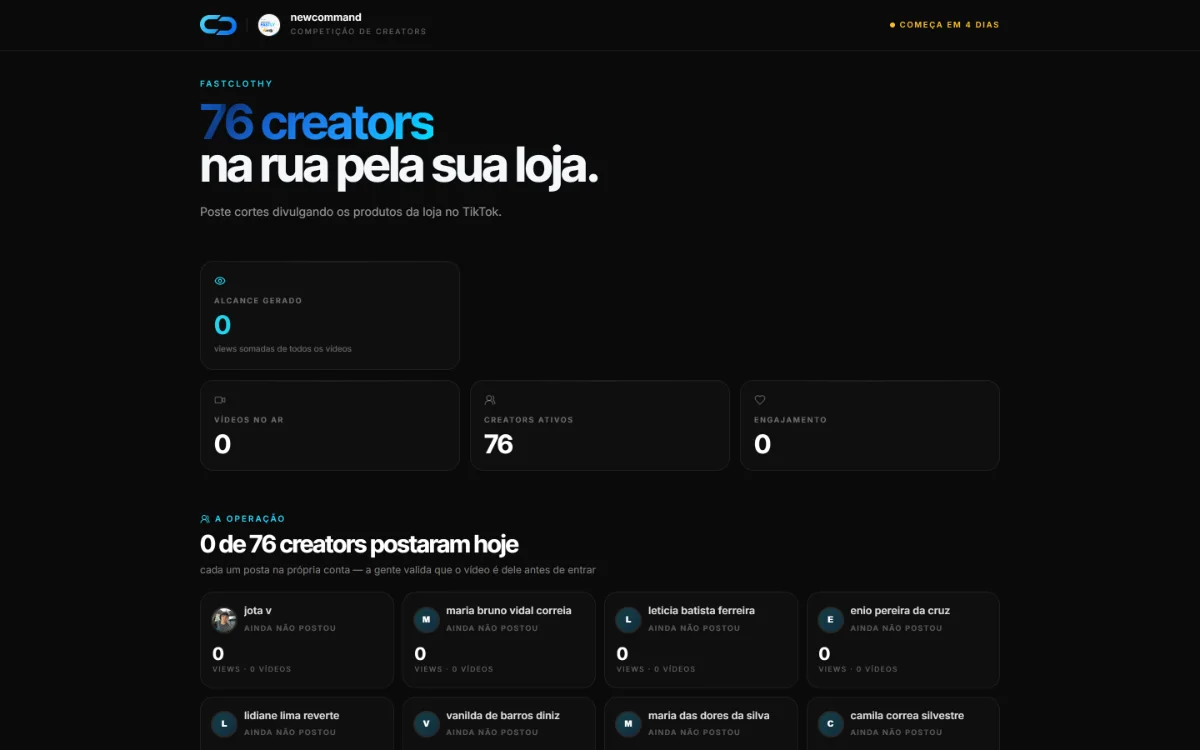Viewport: 1200px width, 750px height.
Task: Click the views count in leticia batista ferreira card
Action: coord(622,654)
